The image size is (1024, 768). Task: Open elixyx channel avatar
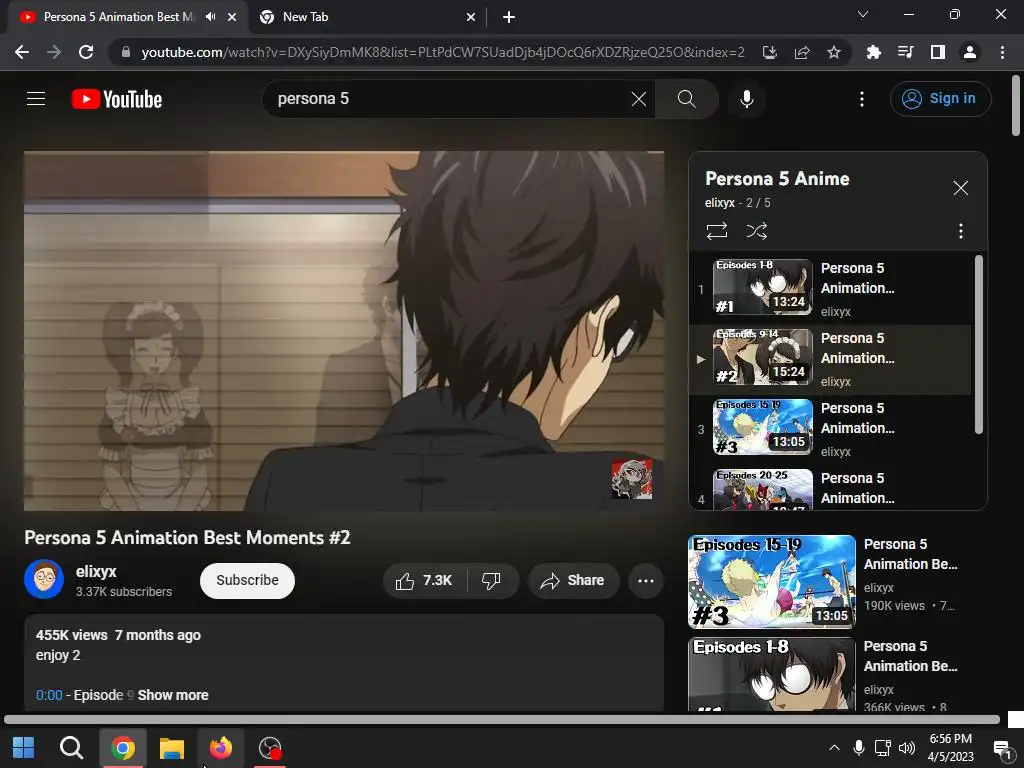(44, 579)
